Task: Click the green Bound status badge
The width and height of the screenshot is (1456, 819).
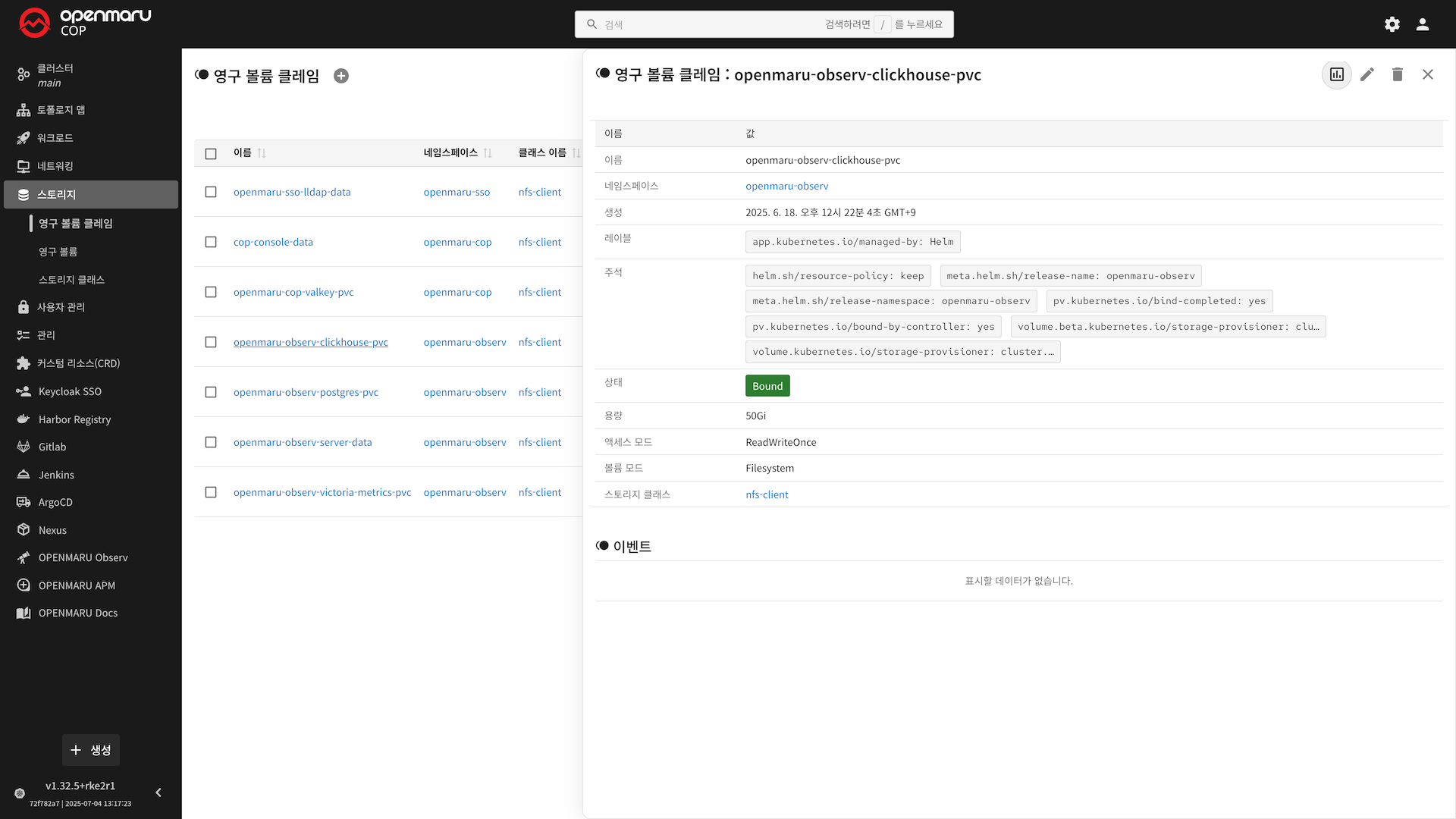Action: [x=767, y=386]
